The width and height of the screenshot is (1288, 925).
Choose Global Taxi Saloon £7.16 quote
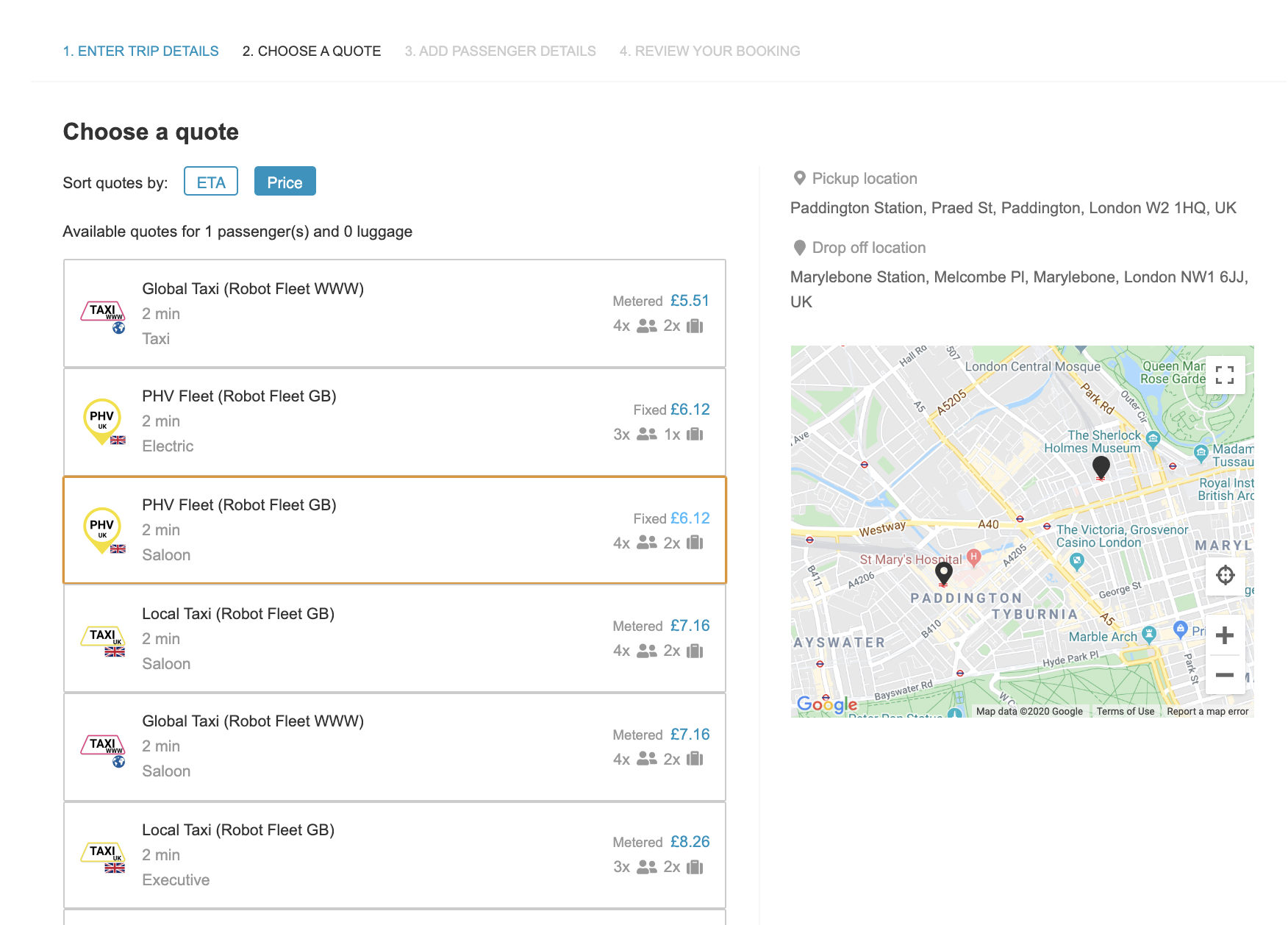point(395,747)
